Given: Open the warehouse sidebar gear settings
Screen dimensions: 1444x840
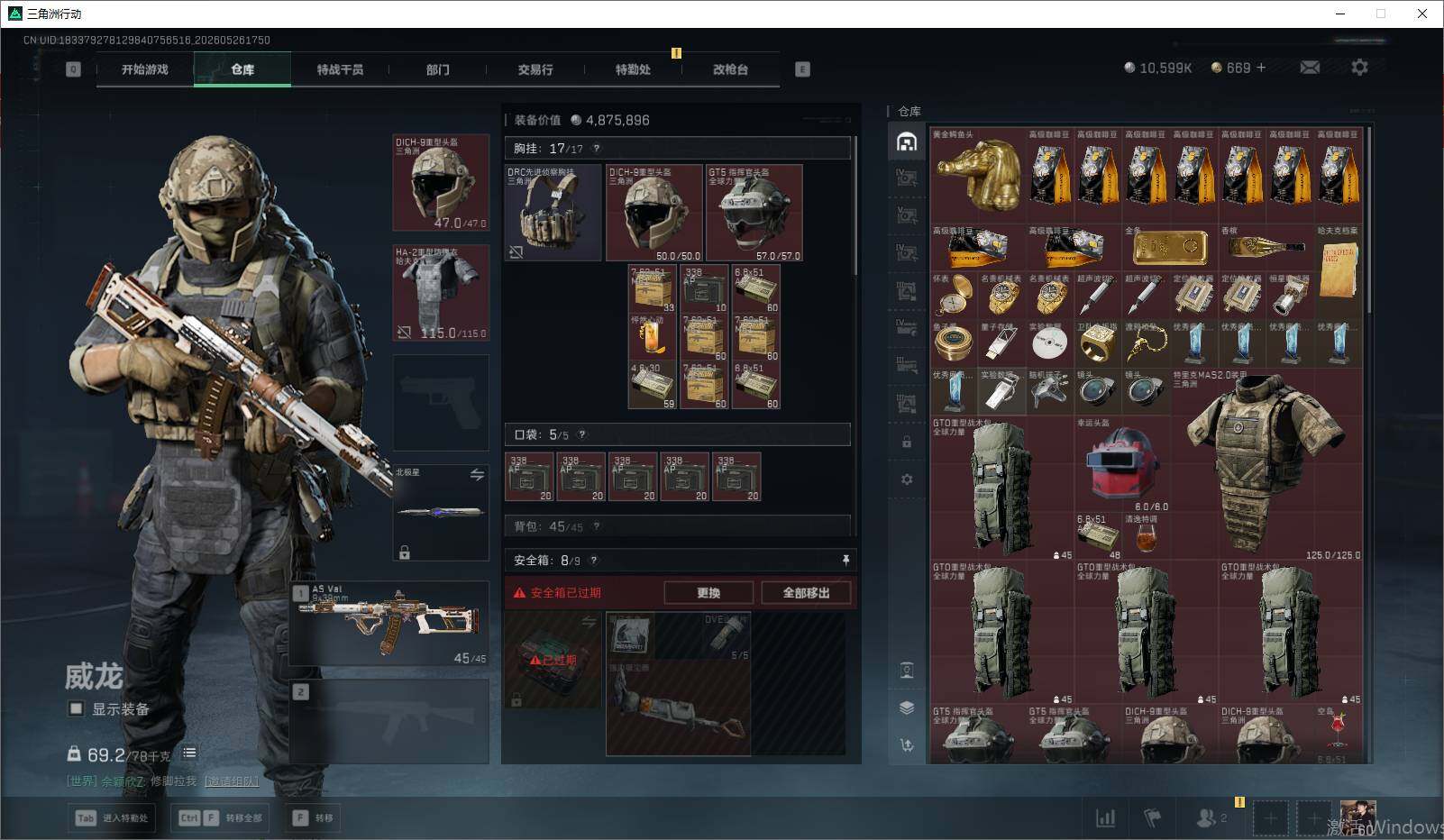Looking at the screenshot, I should click(907, 479).
